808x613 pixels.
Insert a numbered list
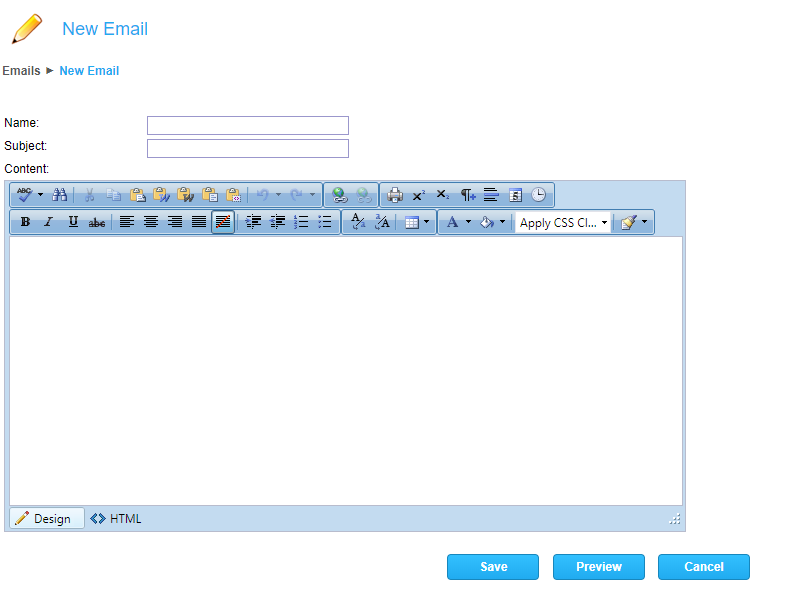tap(301, 222)
